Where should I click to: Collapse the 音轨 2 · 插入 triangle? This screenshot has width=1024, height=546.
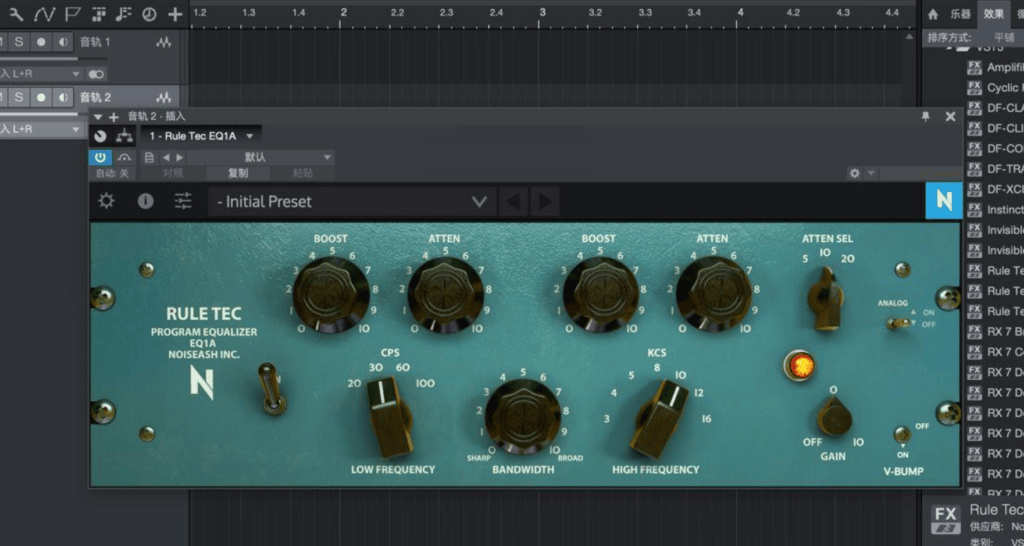click(x=98, y=117)
